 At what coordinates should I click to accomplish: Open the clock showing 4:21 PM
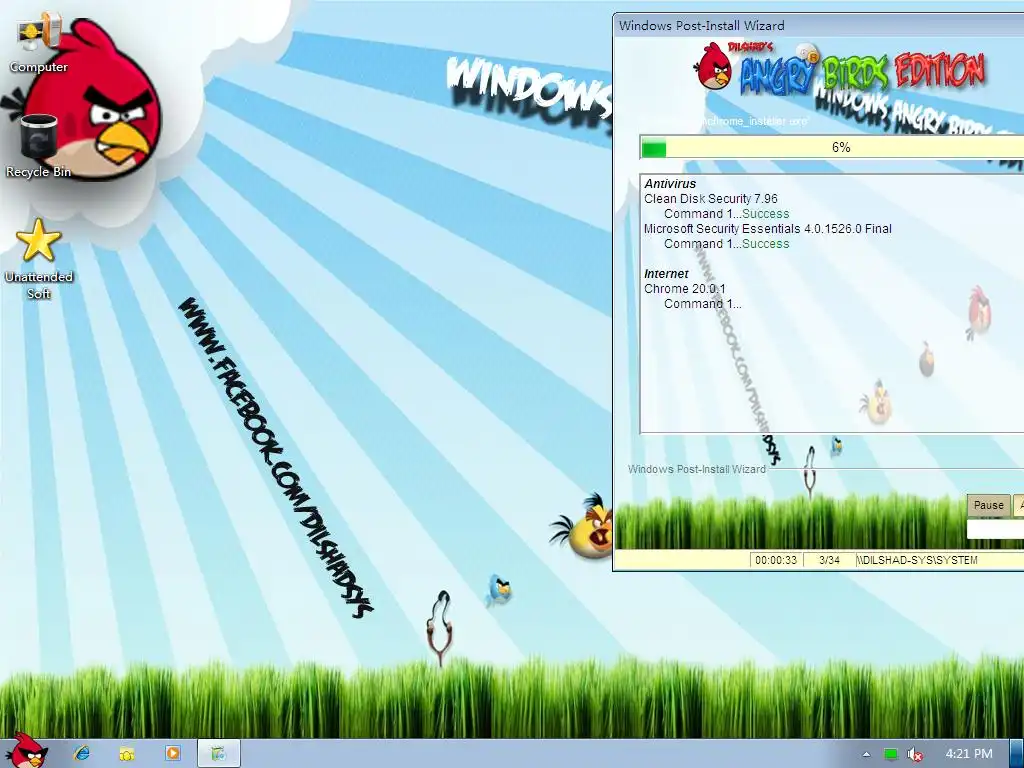tap(968, 754)
